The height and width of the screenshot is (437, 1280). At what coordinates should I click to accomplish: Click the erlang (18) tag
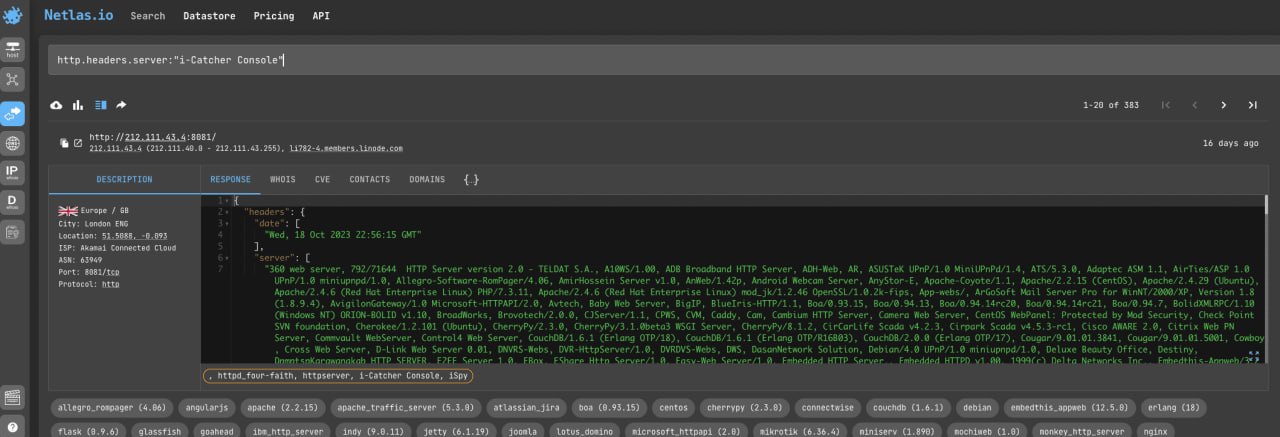coord(1174,408)
